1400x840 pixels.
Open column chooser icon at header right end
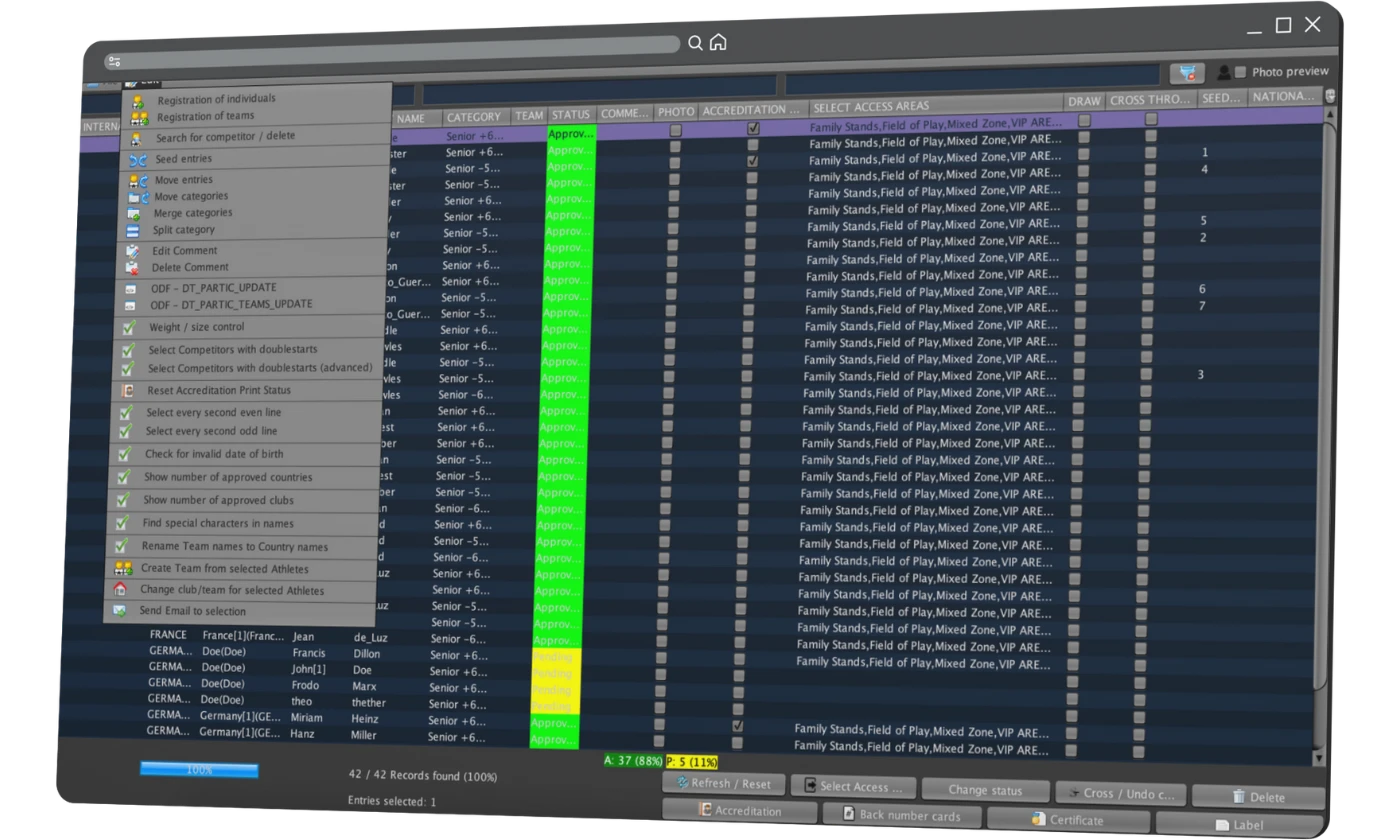[1329, 96]
